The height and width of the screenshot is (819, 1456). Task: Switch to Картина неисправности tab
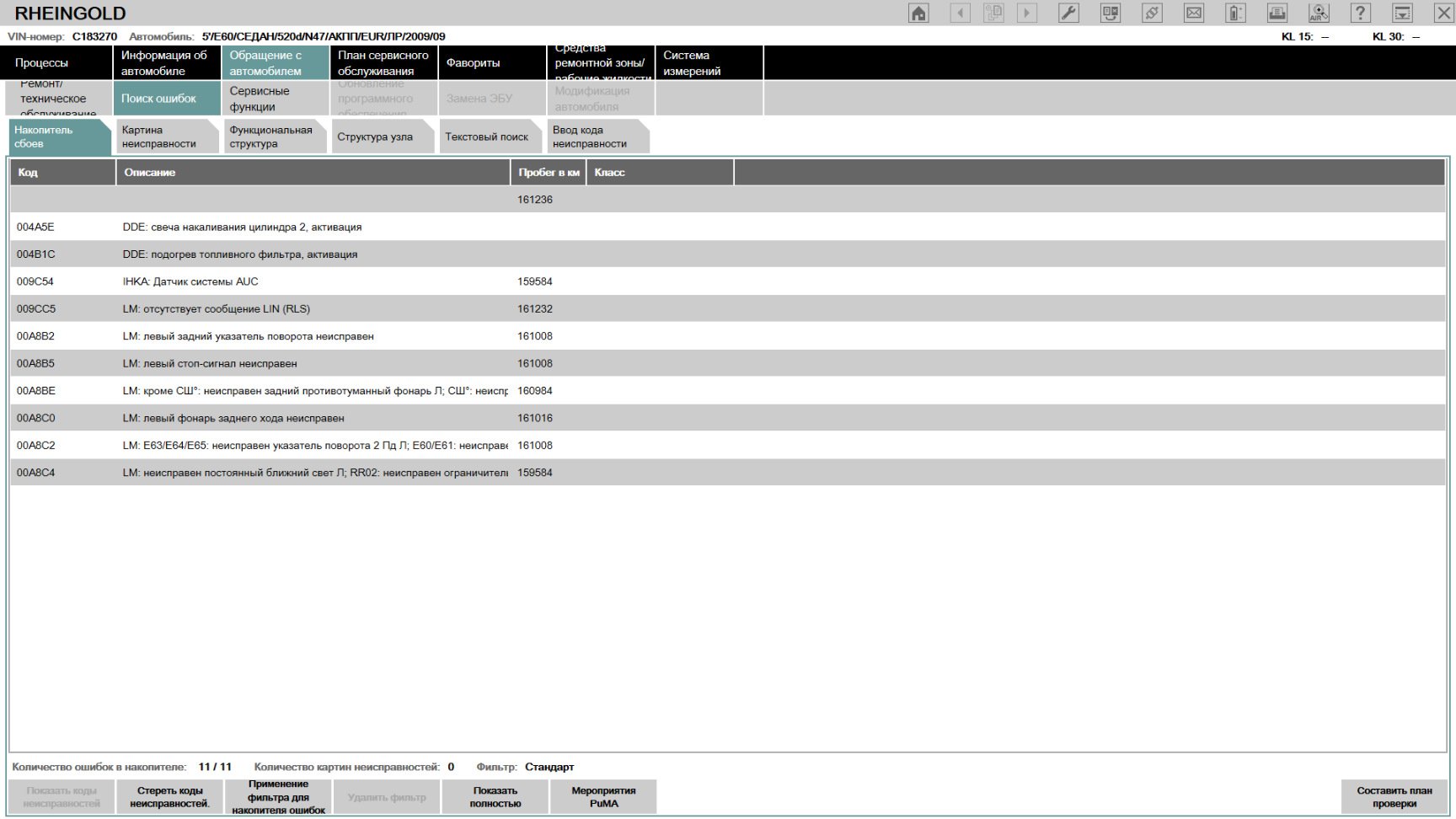168,136
